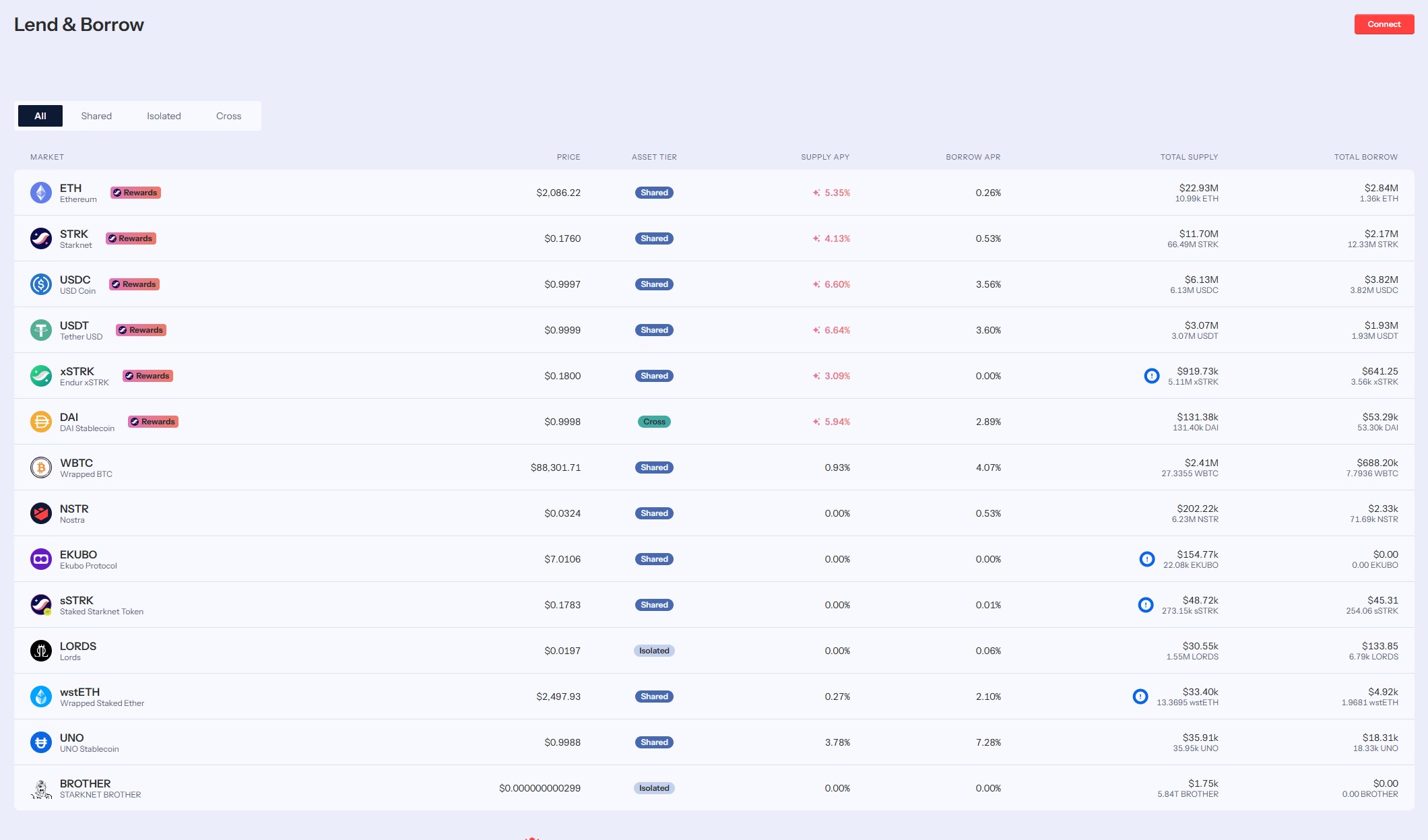Click the Rewards badge on the USDT row

pyautogui.click(x=140, y=330)
